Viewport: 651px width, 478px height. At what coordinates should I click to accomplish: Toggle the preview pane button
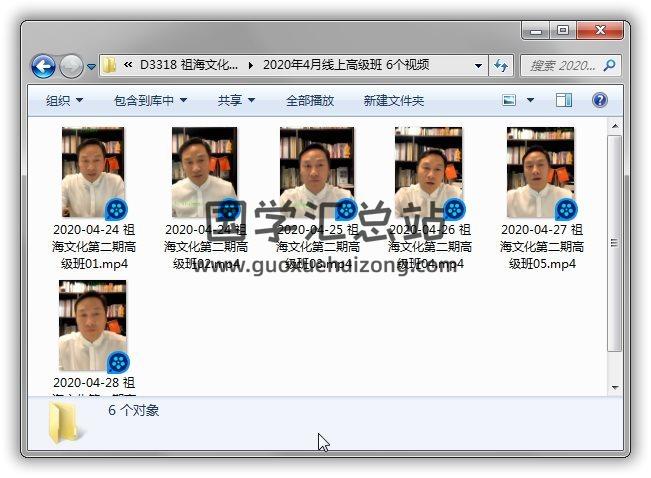[x=564, y=100]
